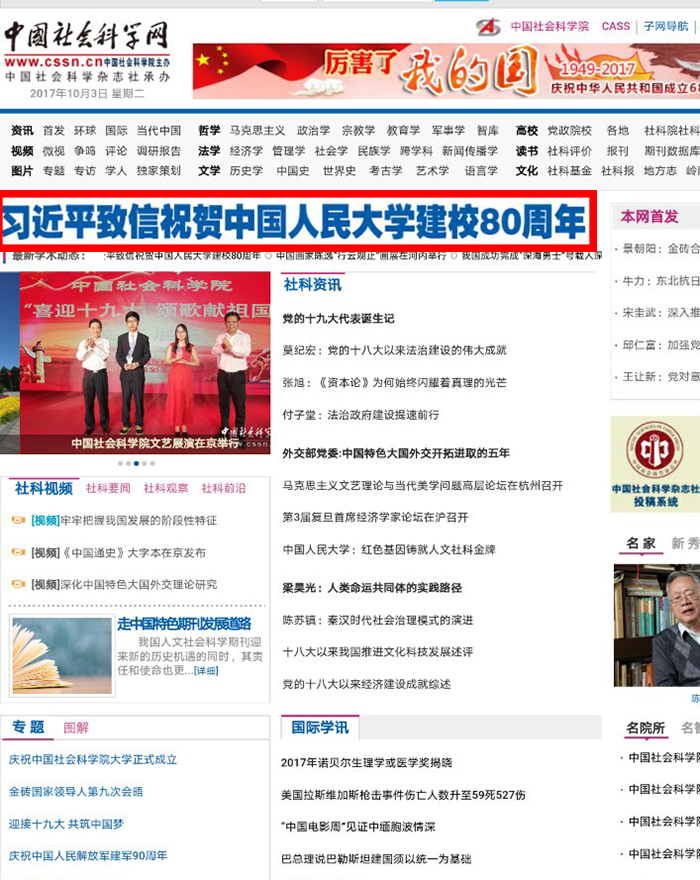Open the 社科资讯 section heading
The width and height of the screenshot is (700, 880).
pos(313,285)
